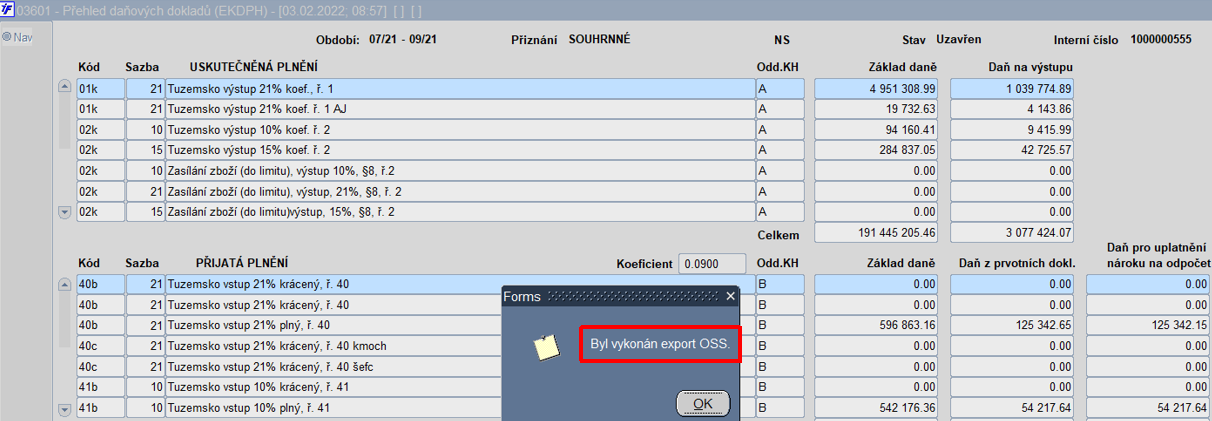
Task: Click the application icon in title bar
Action: 8,9
